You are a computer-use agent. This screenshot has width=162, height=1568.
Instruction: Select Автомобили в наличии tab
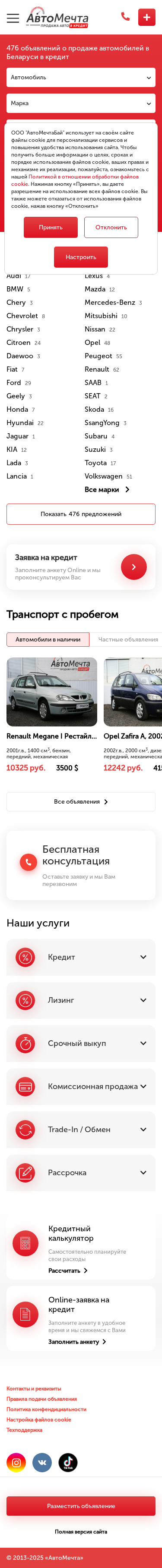(x=48, y=639)
